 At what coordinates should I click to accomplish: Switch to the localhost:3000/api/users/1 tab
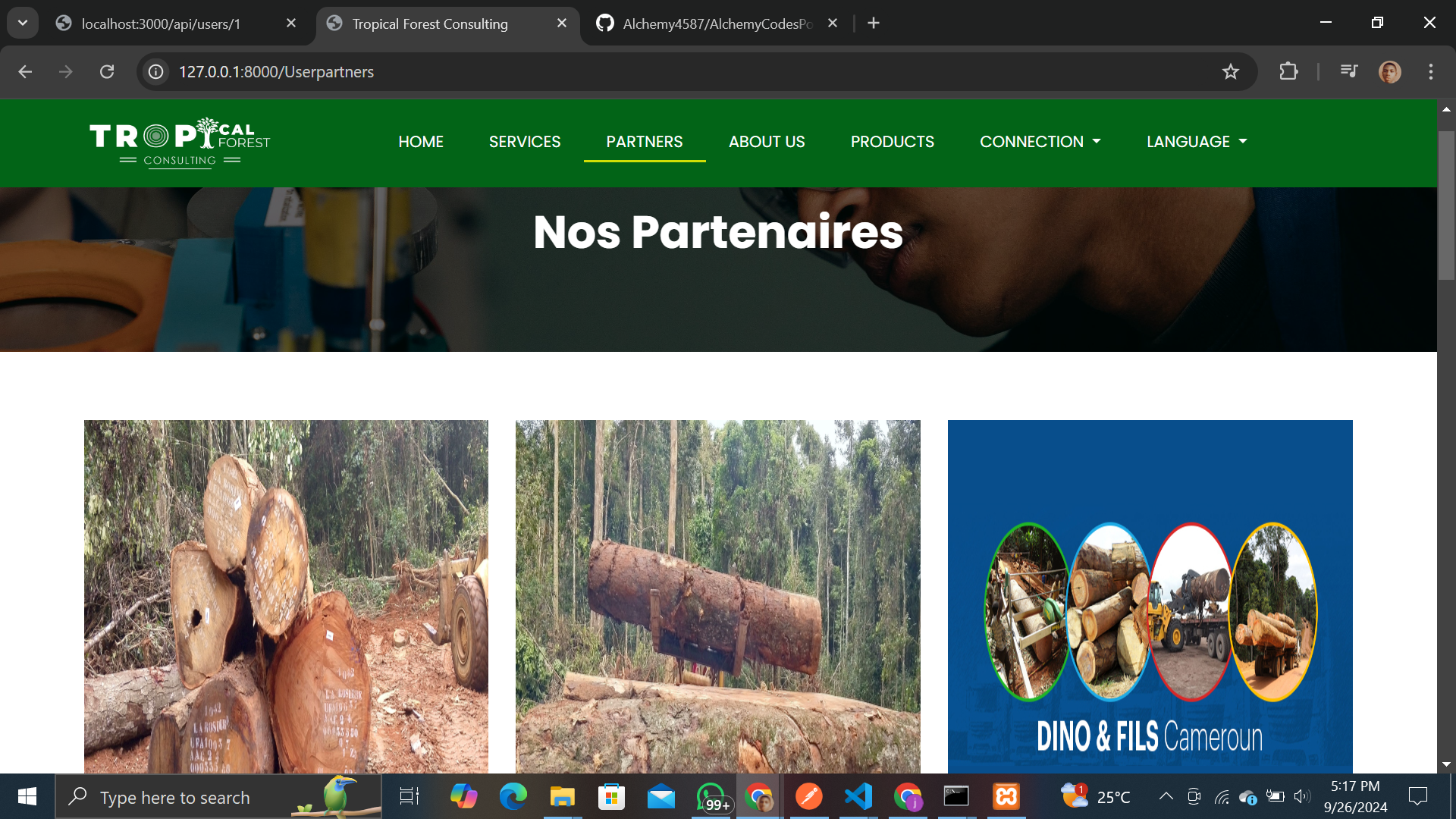tap(161, 24)
